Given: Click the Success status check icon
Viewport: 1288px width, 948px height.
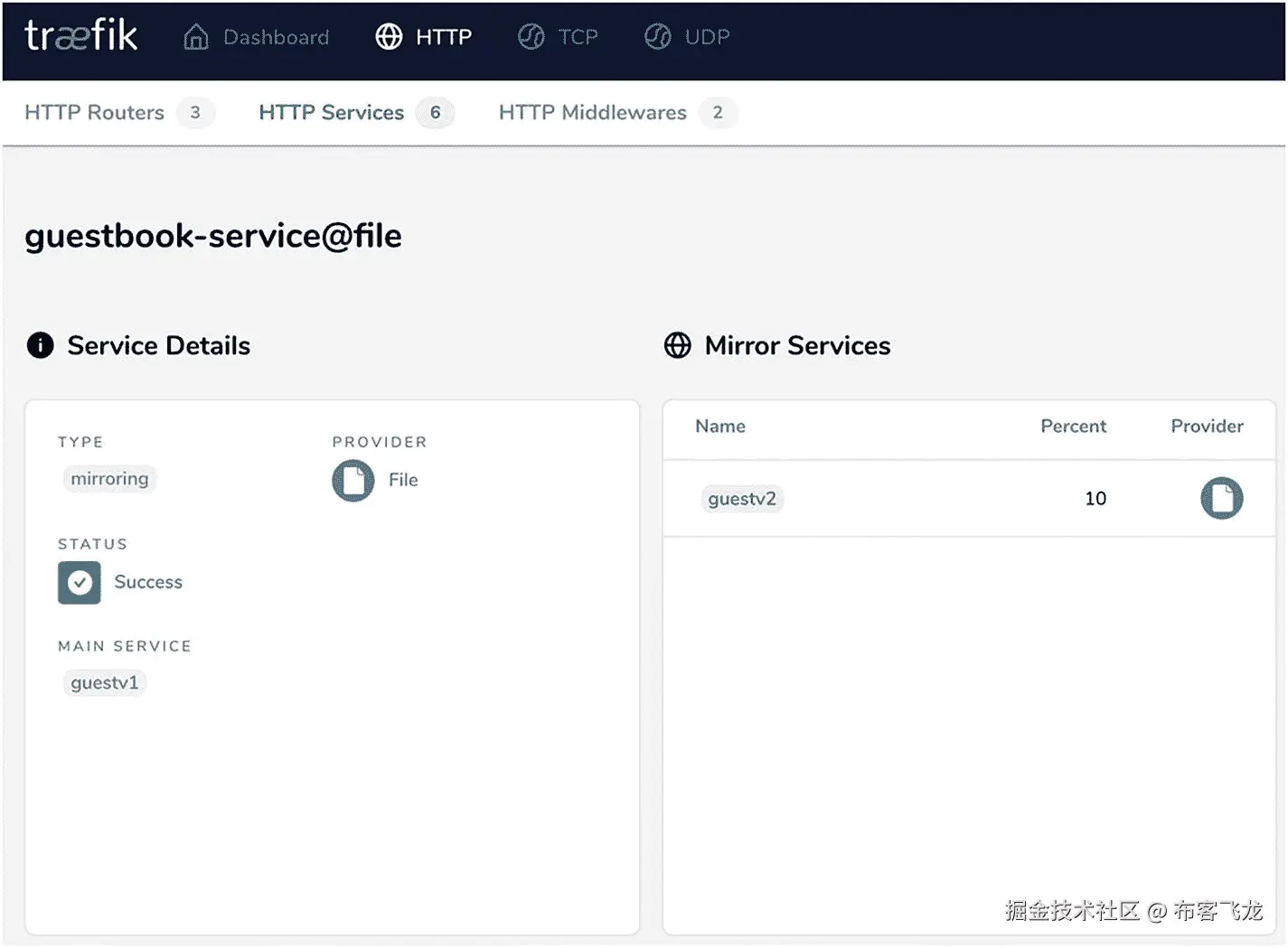Looking at the screenshot, I should 80,582.
